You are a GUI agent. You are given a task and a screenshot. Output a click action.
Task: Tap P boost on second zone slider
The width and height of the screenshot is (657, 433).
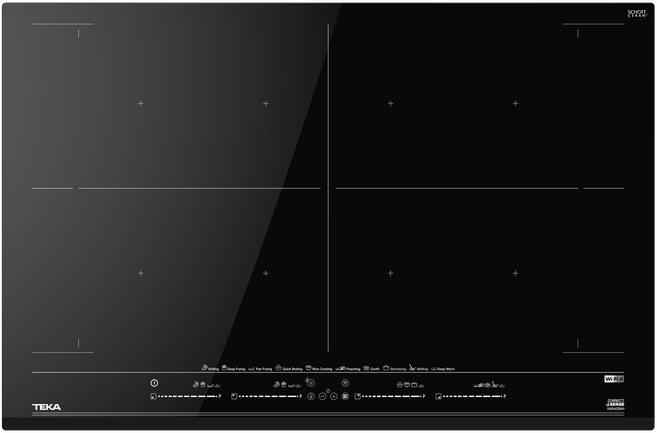[301, 396]
